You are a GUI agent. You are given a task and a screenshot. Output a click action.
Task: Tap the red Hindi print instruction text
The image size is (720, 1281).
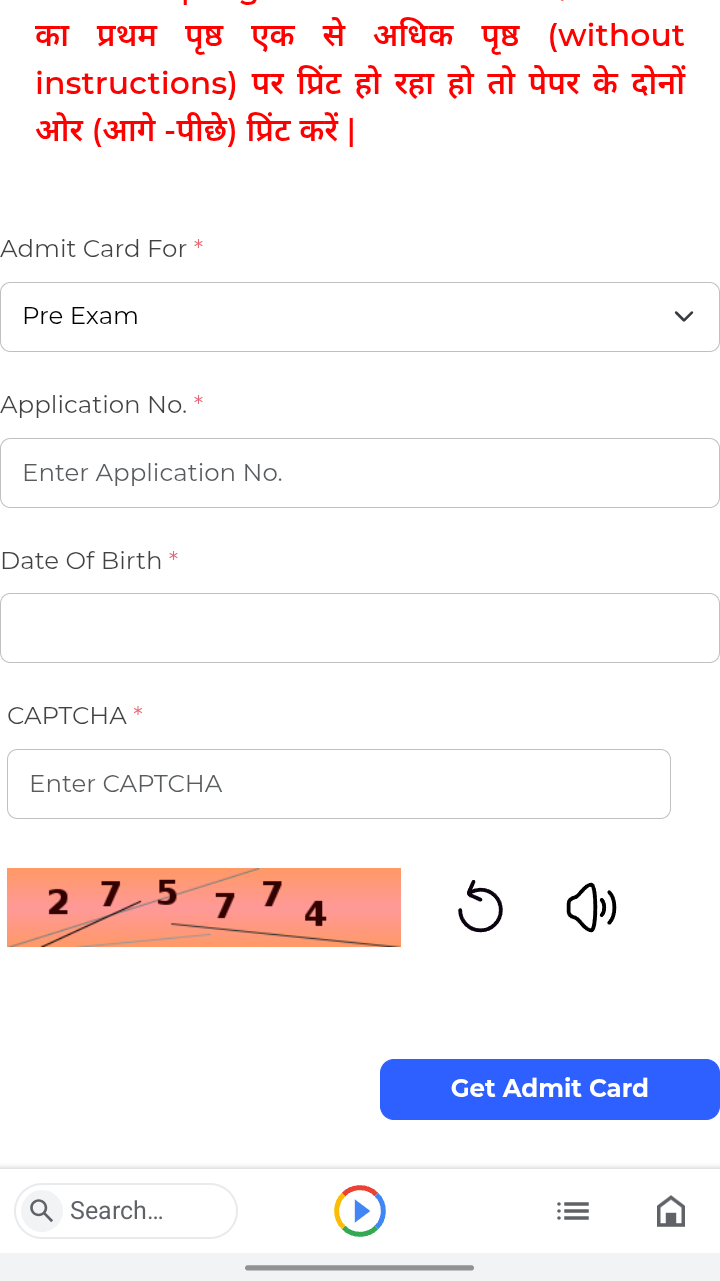click(x=360, y=83)
